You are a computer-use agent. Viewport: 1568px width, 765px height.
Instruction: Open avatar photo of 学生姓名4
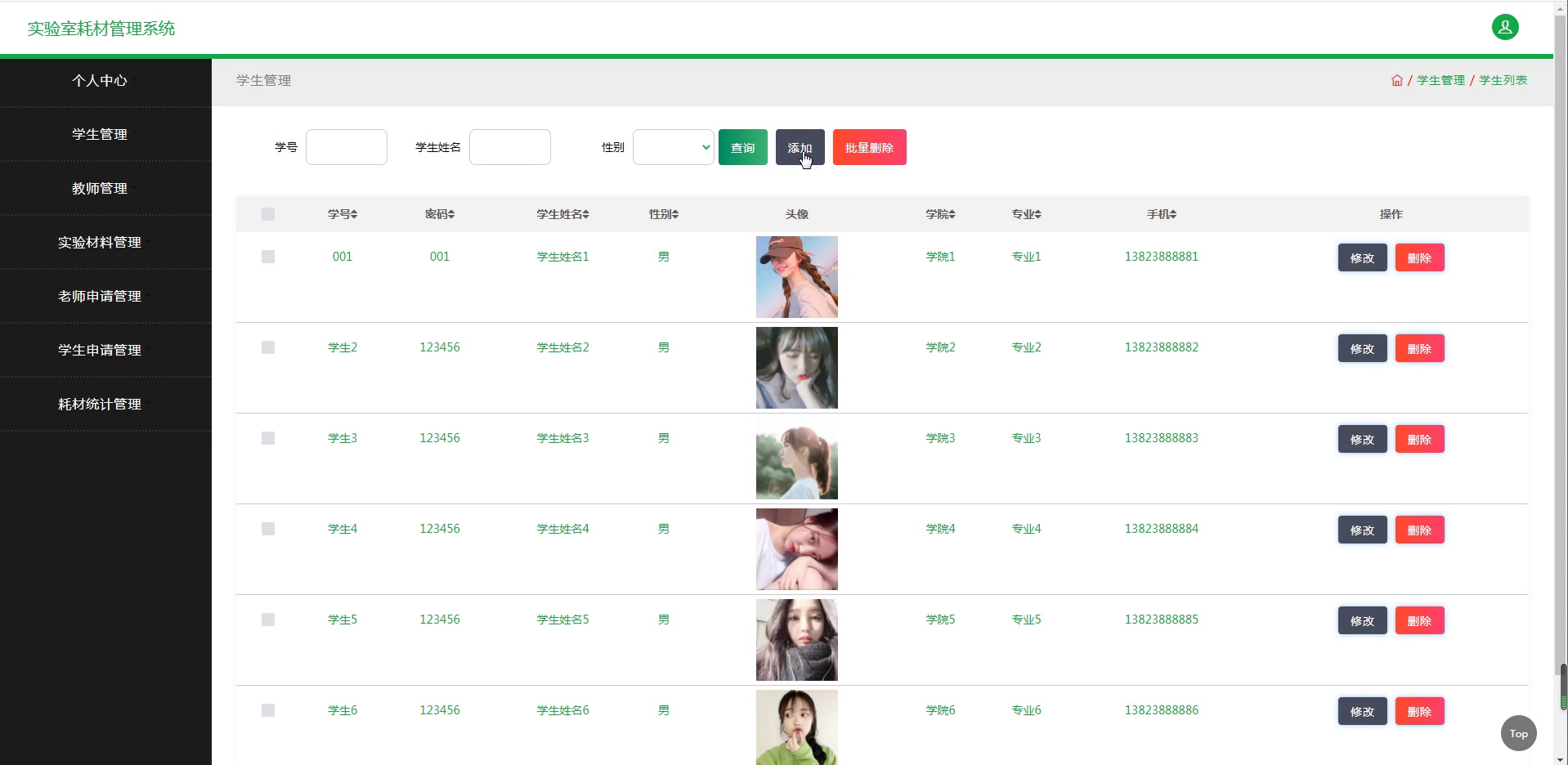(797, 549)
